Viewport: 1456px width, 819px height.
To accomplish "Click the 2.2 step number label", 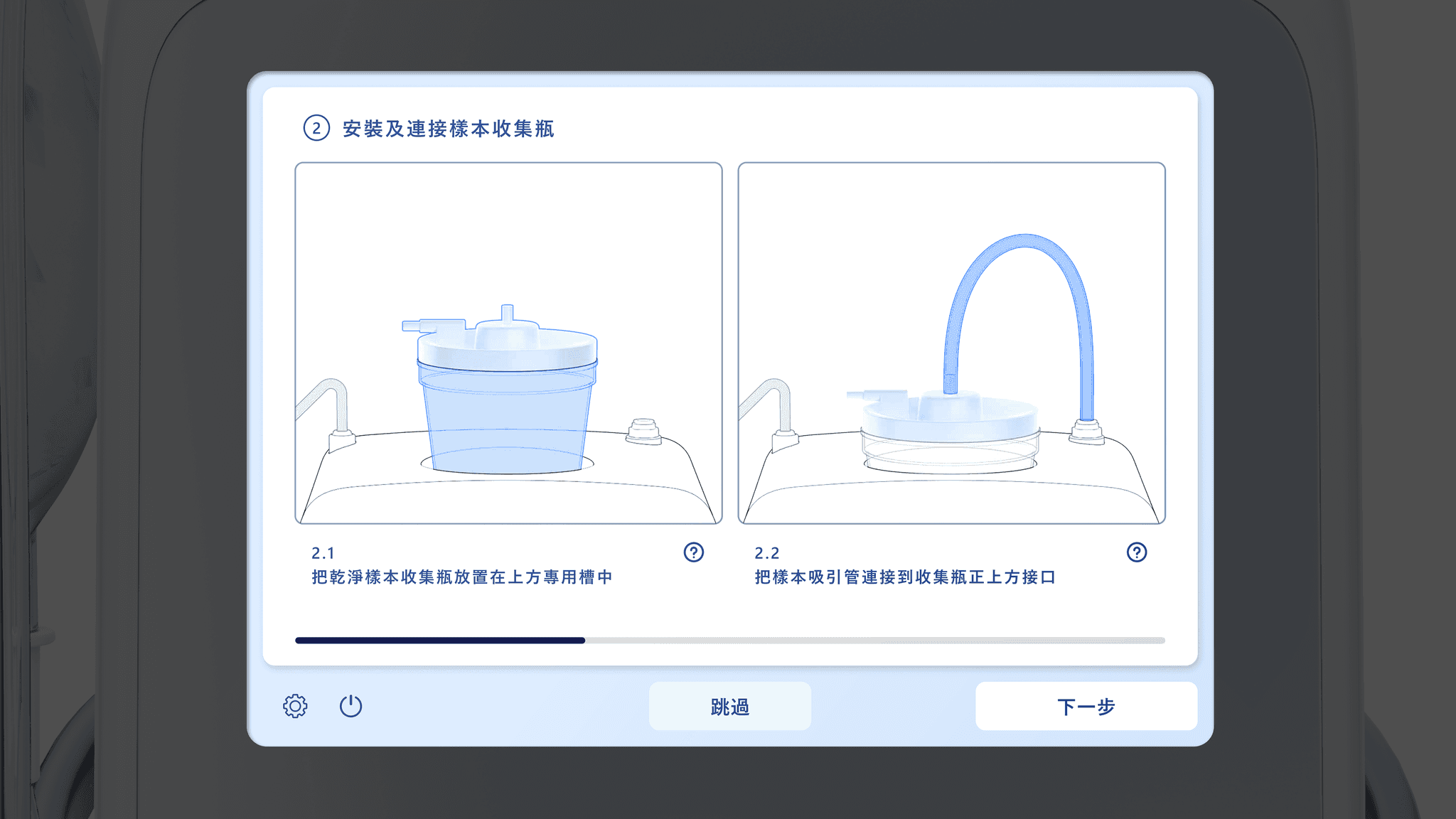I will click(766, 553).
